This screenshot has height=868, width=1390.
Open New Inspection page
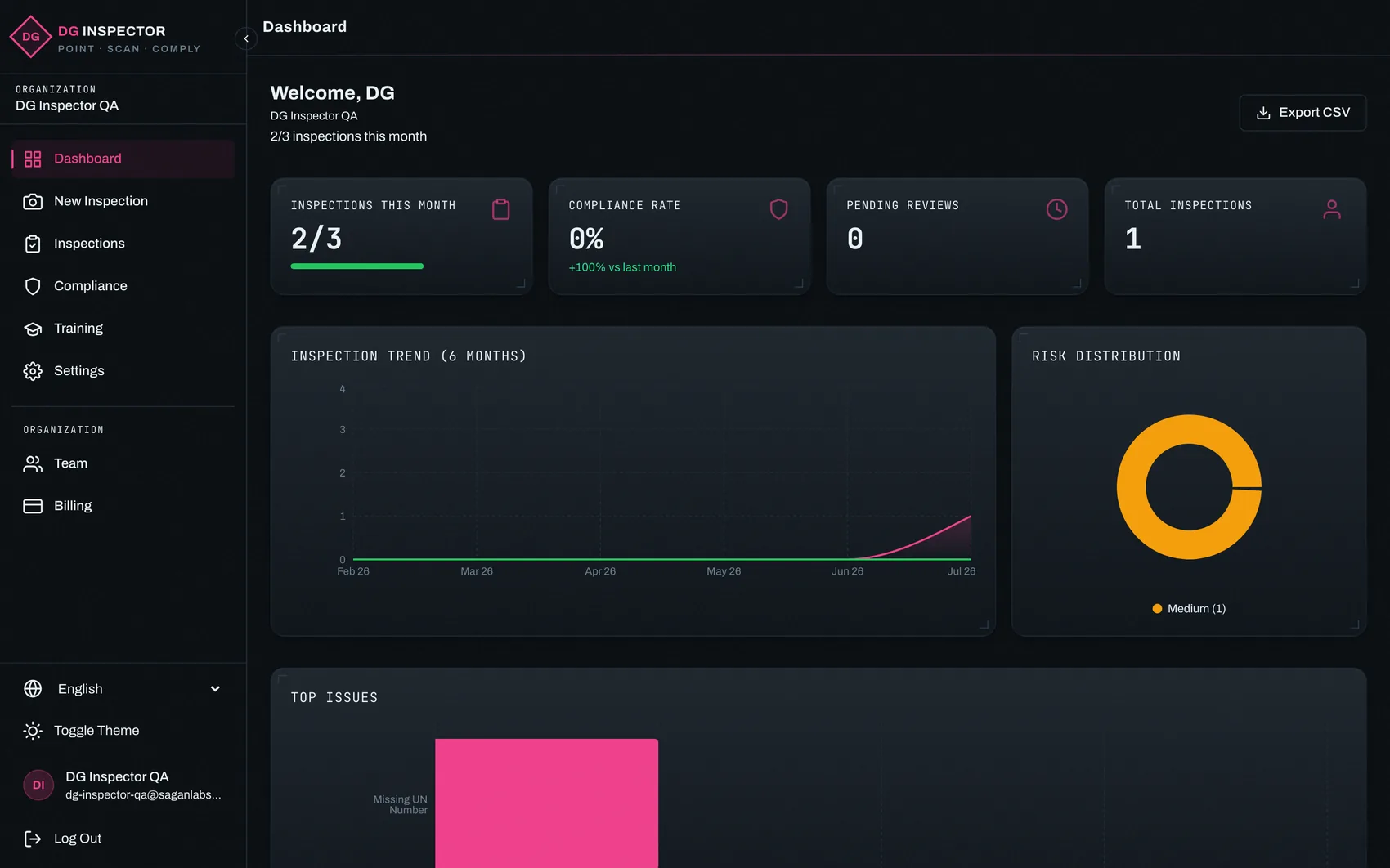click(123, 201)
